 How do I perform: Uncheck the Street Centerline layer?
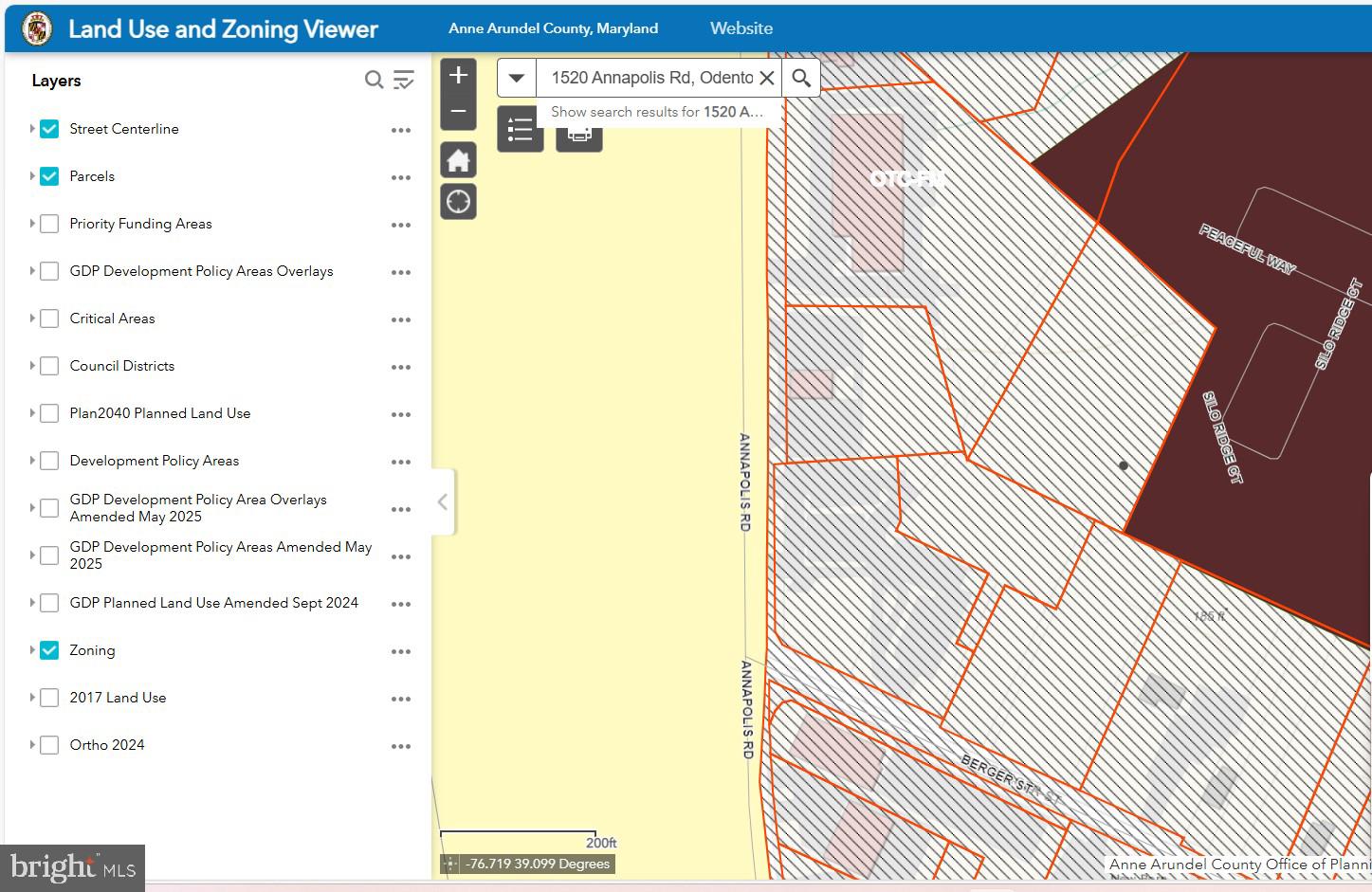pos(49,129)
